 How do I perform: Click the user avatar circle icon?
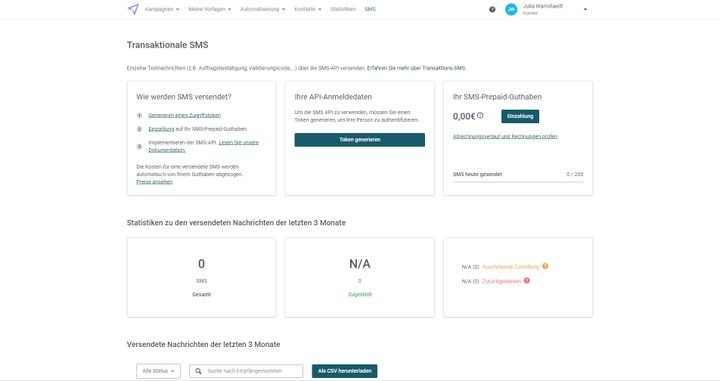click(x=511, y=9)
